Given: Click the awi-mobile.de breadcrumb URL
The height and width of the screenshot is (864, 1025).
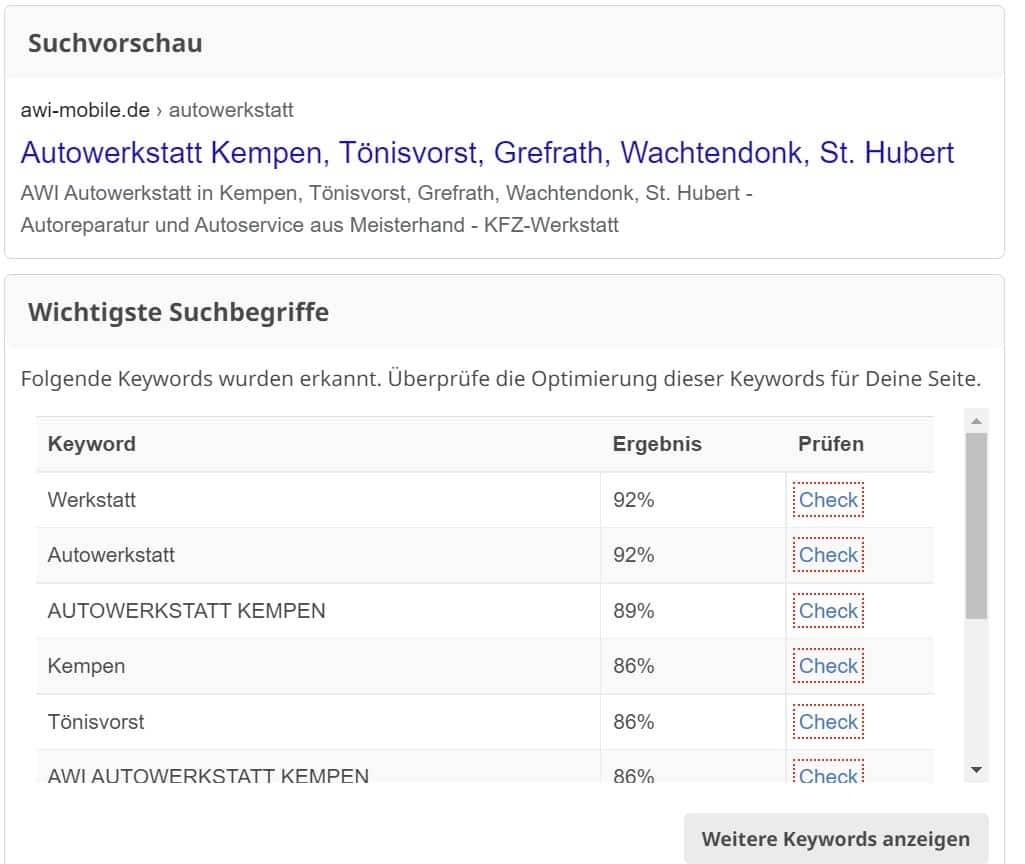Looking at the screenshot, I should [x=157, y=110].
